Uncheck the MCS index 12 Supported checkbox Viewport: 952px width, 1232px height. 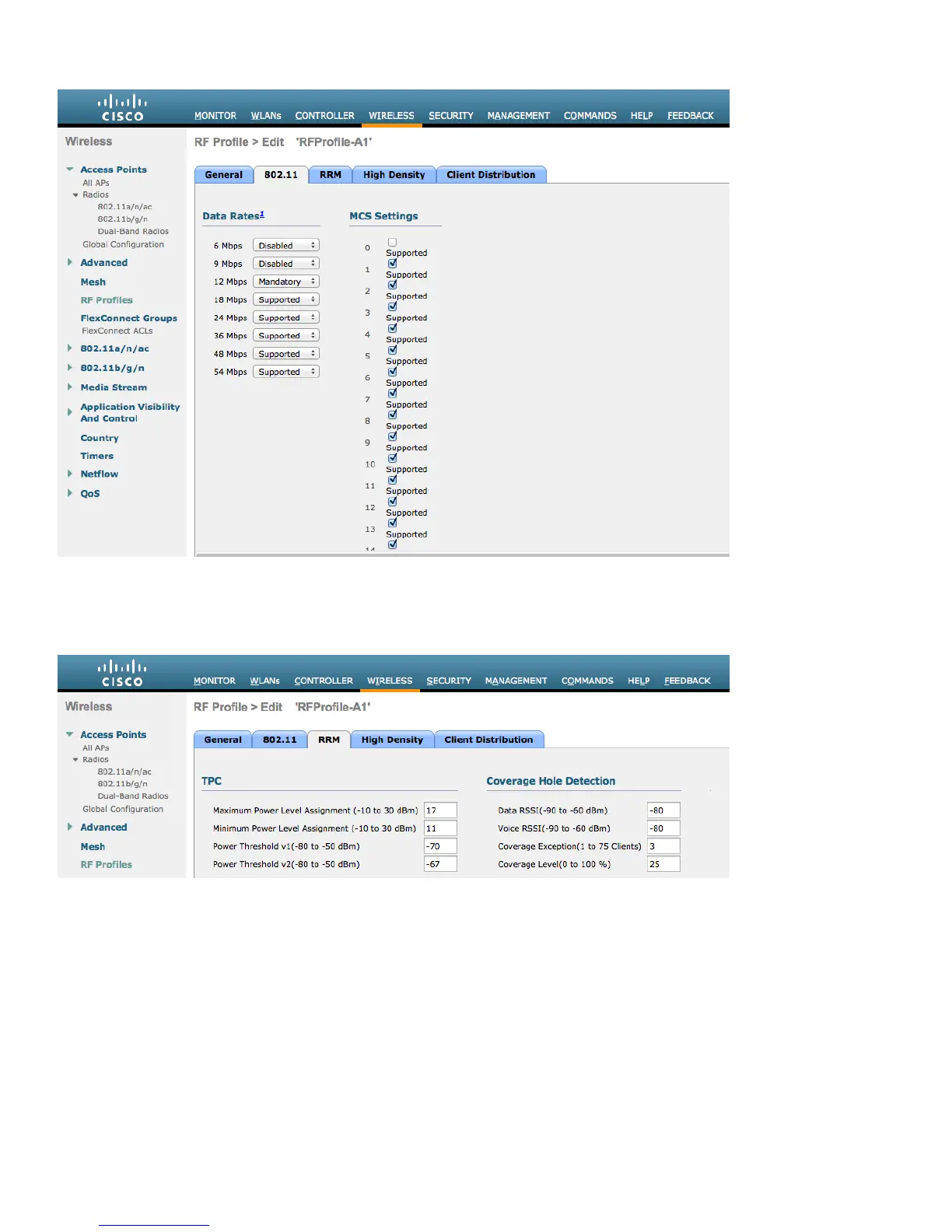393,502
